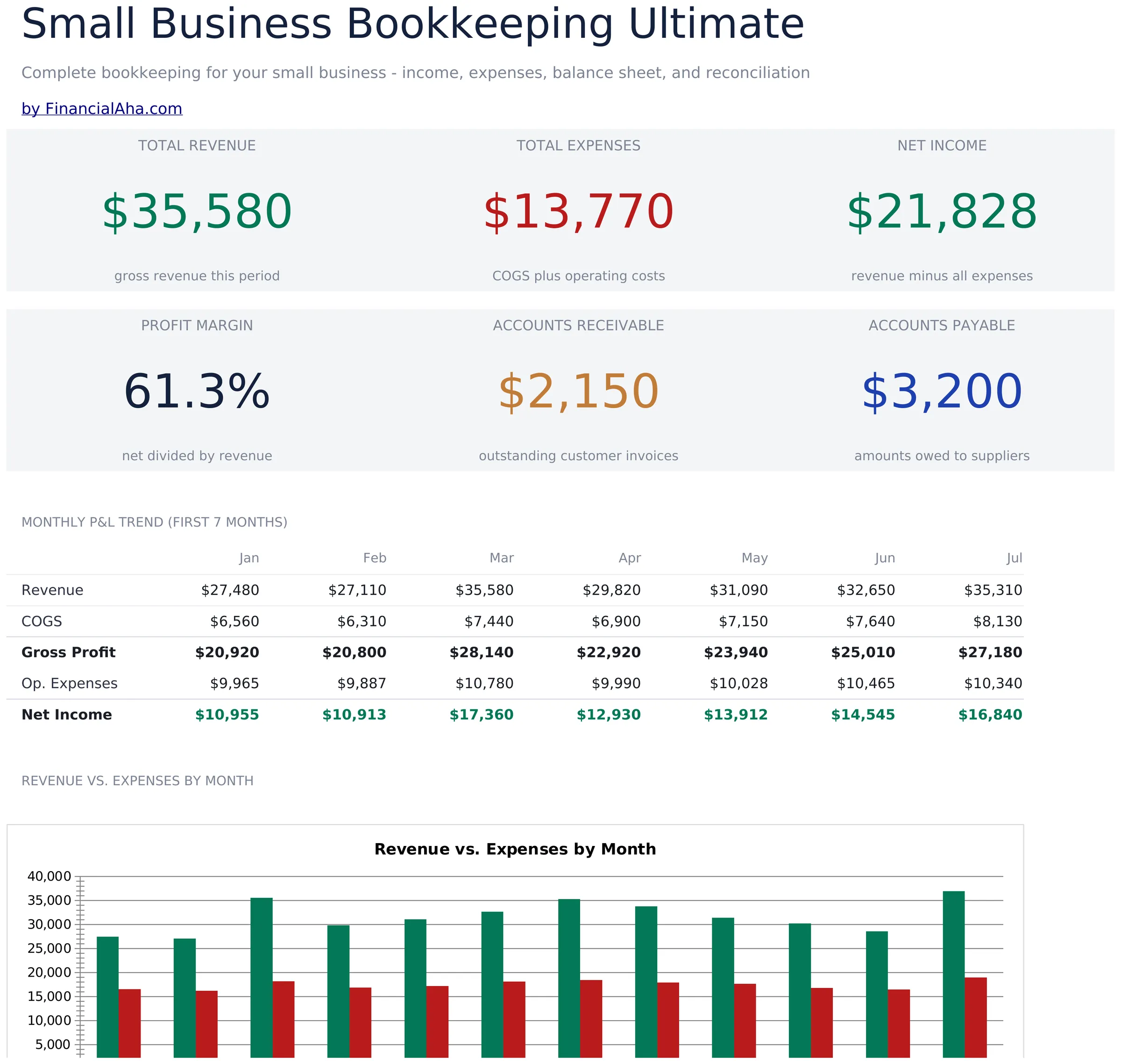Select April revenue cell $29,820
The height and width of the screenshot is (1064, 1121).
click(611, 591)
